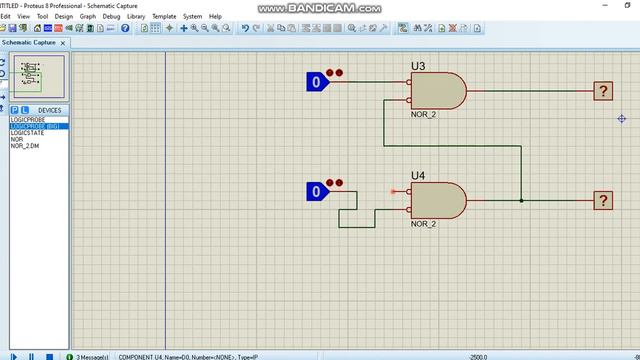Click the red PCB Layout toolbar icon
Screen dimensions: 640x360
tap(58, 28)
